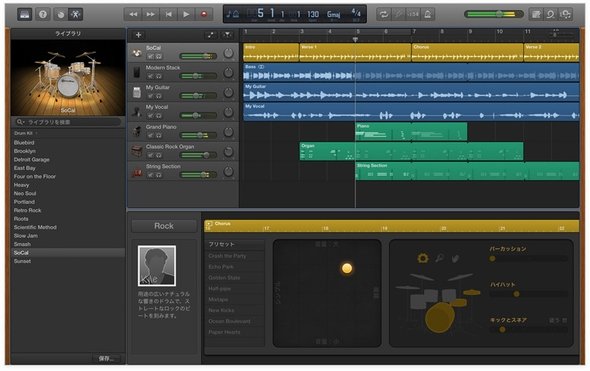
Task: Select the My Vocal microphone track icon
Action: pyautogui.click(x=137, y=112)
